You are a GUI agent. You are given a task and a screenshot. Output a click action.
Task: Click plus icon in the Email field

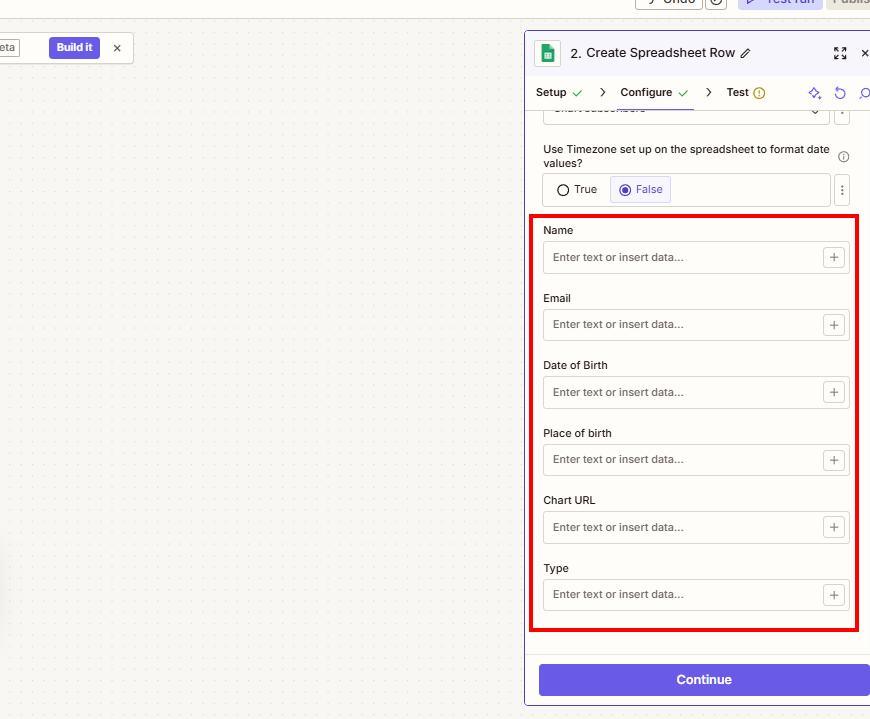[833, 325]
